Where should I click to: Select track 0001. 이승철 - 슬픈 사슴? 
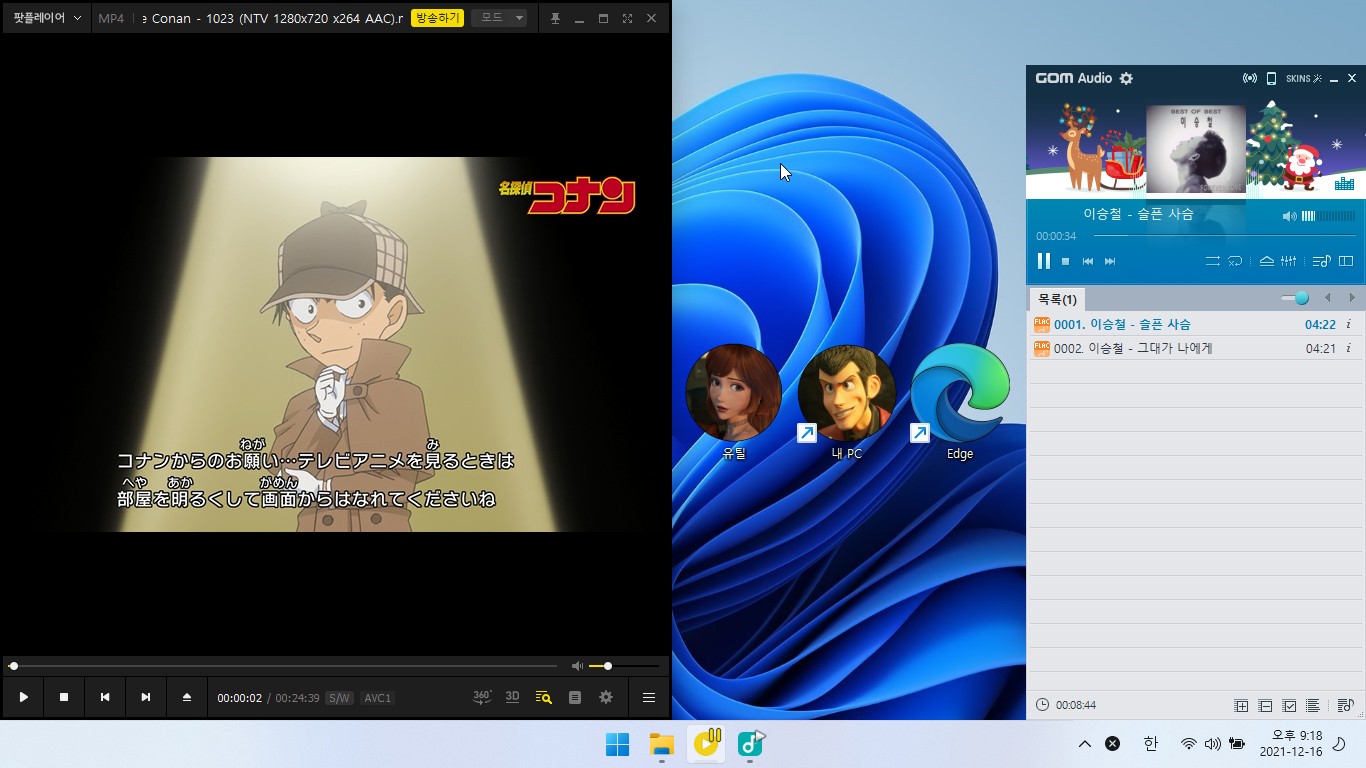point(1196,324)
